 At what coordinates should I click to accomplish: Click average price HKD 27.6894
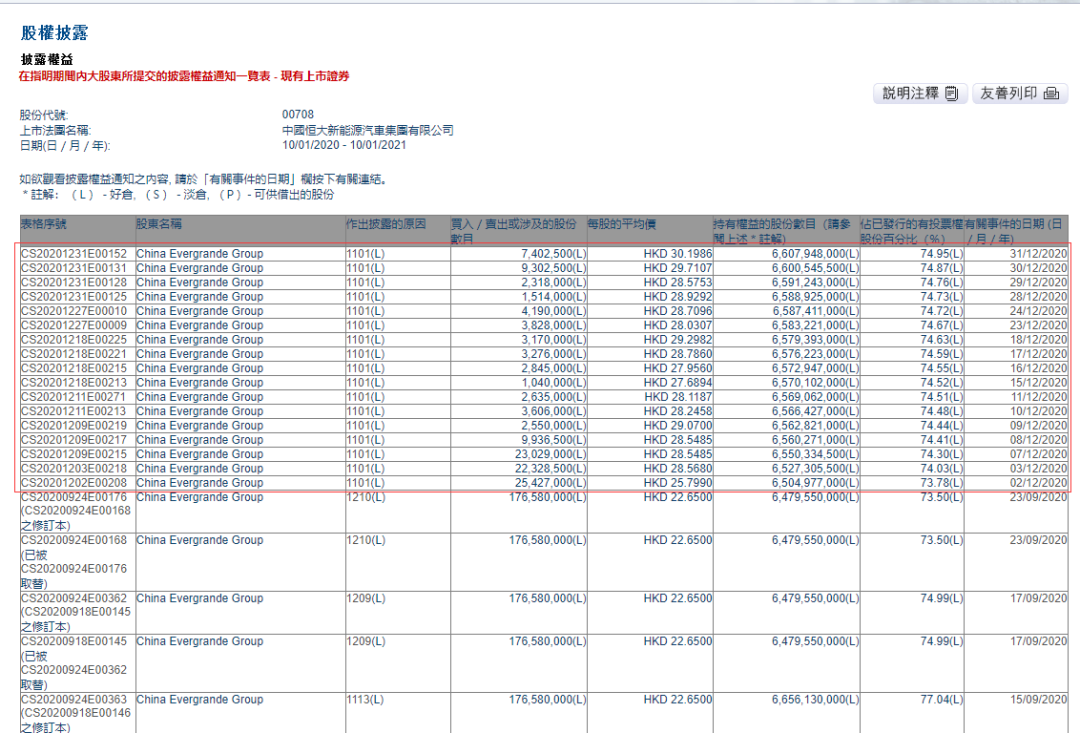point(678,383)
